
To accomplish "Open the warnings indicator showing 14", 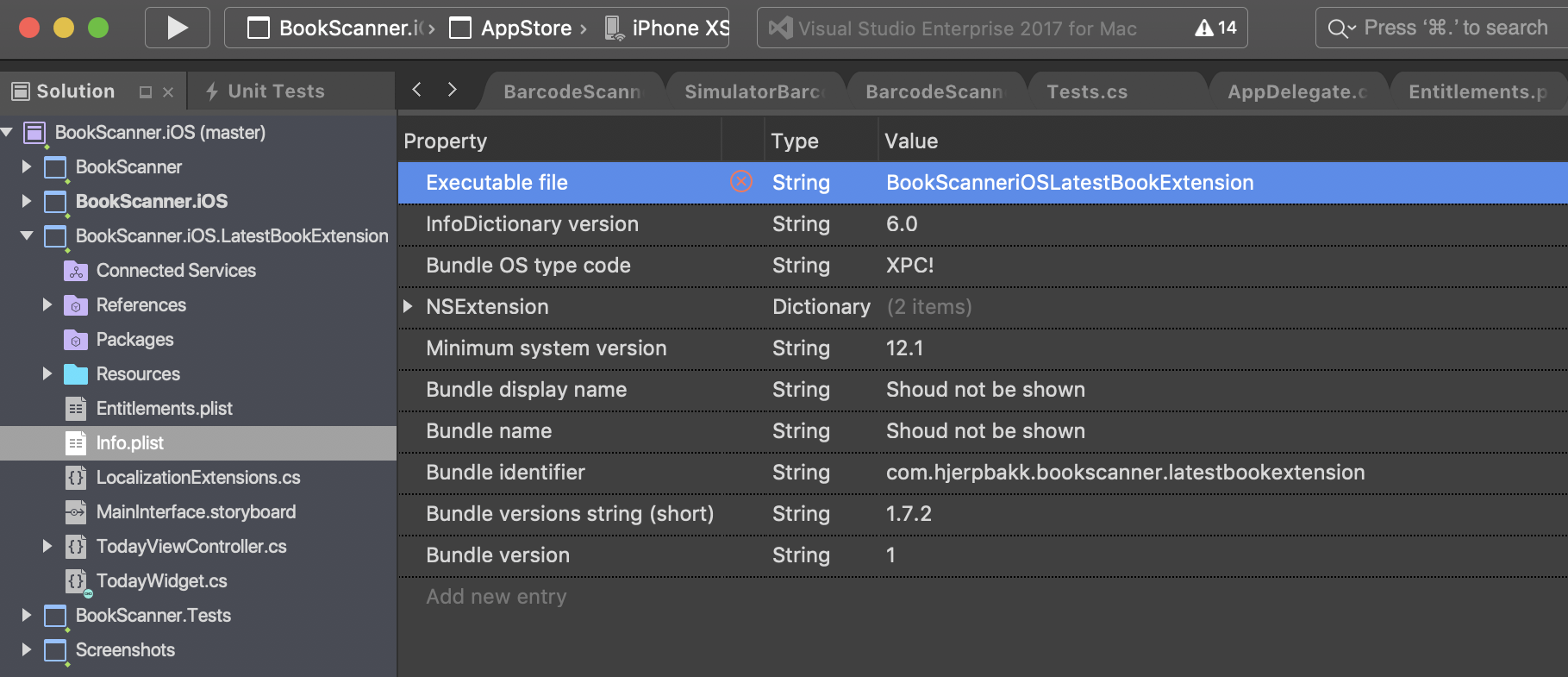I will coord(1215,28).
